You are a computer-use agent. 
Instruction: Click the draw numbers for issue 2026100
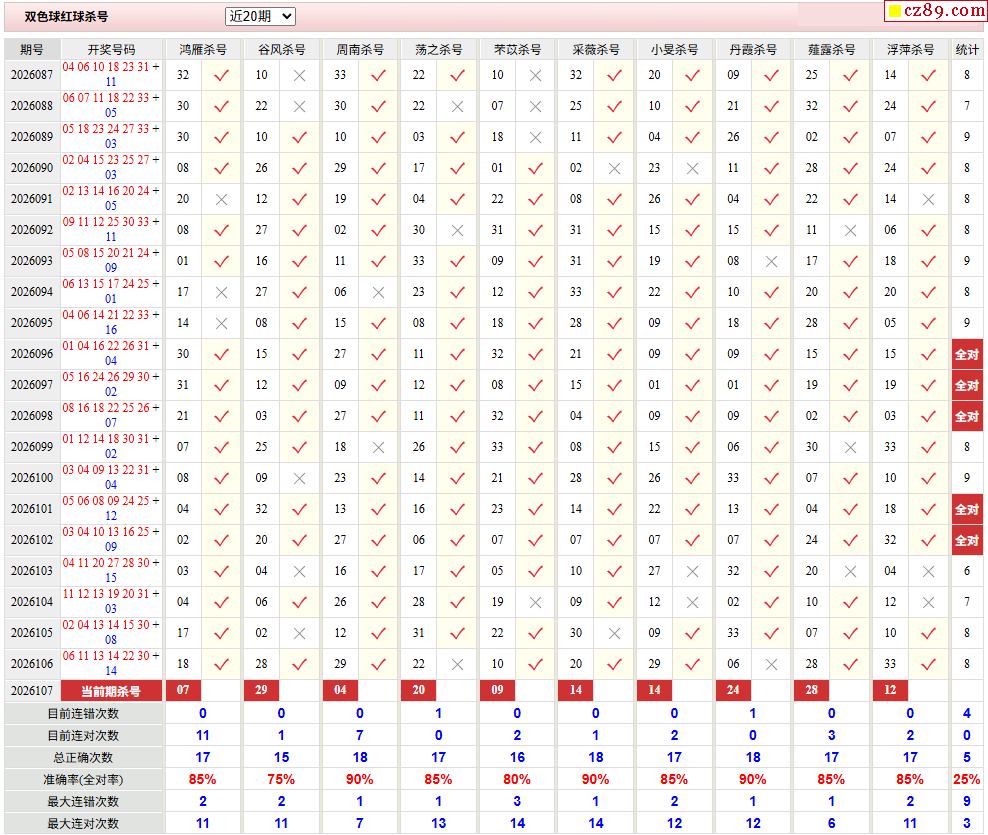(x=111, y=477)
